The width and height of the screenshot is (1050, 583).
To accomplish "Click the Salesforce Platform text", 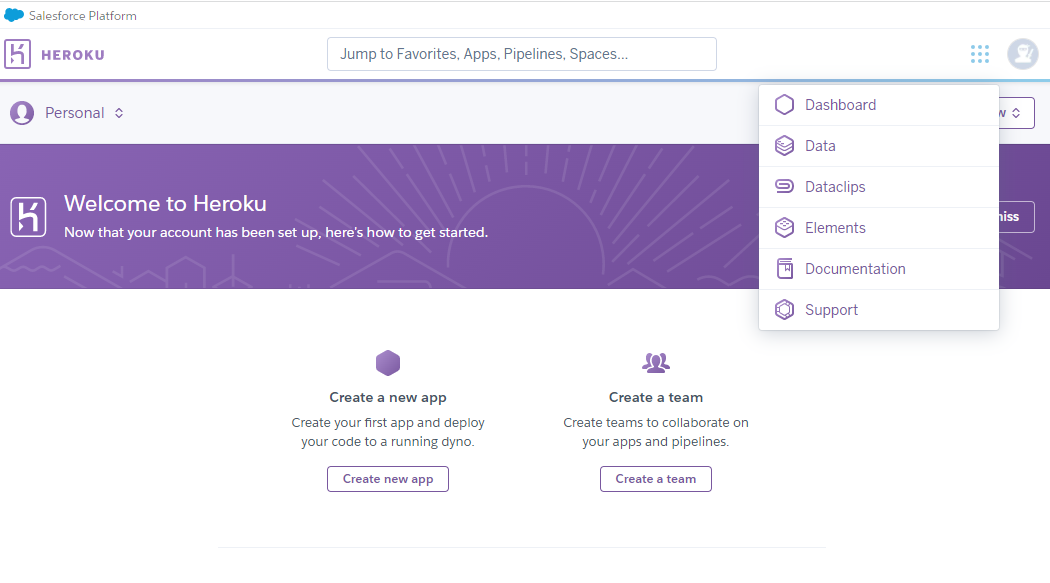I will (x=82, y=15).
